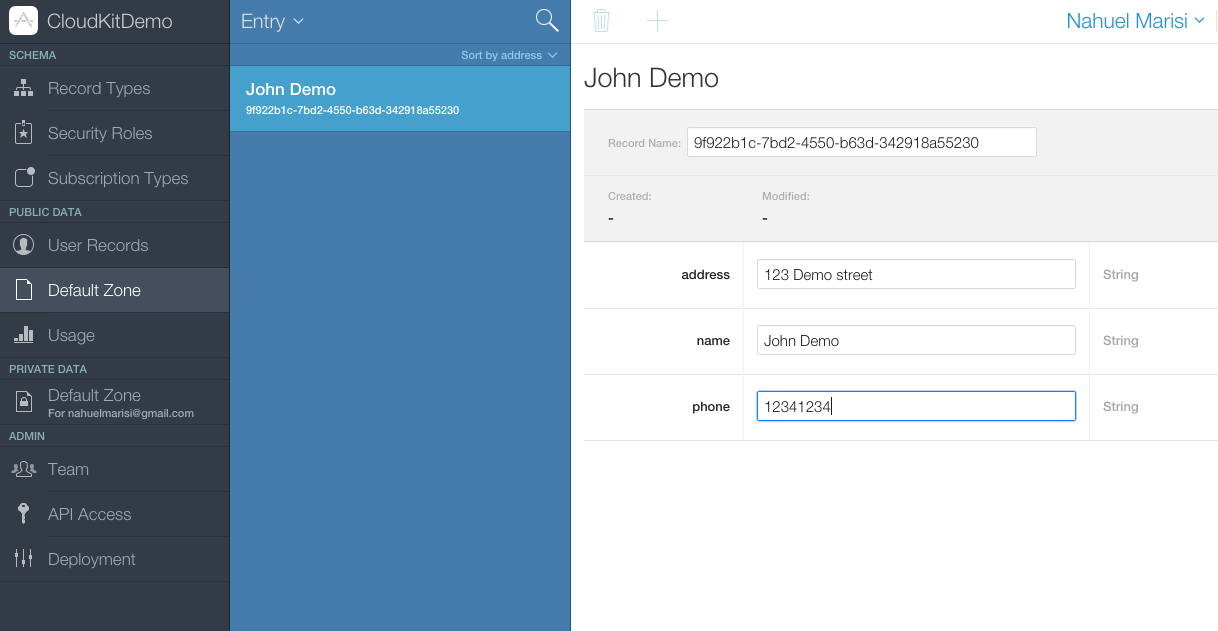Click the PRIVATE DATA section header
1218x631 pixels.
pos(48,369)
